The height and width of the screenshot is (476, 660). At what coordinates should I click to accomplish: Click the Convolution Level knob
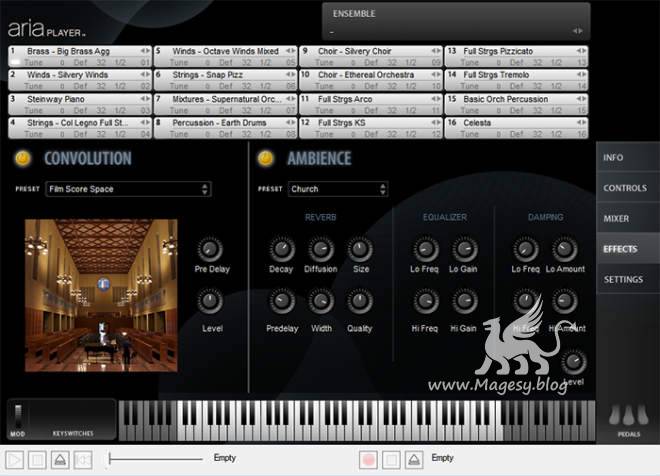[210, 300]
